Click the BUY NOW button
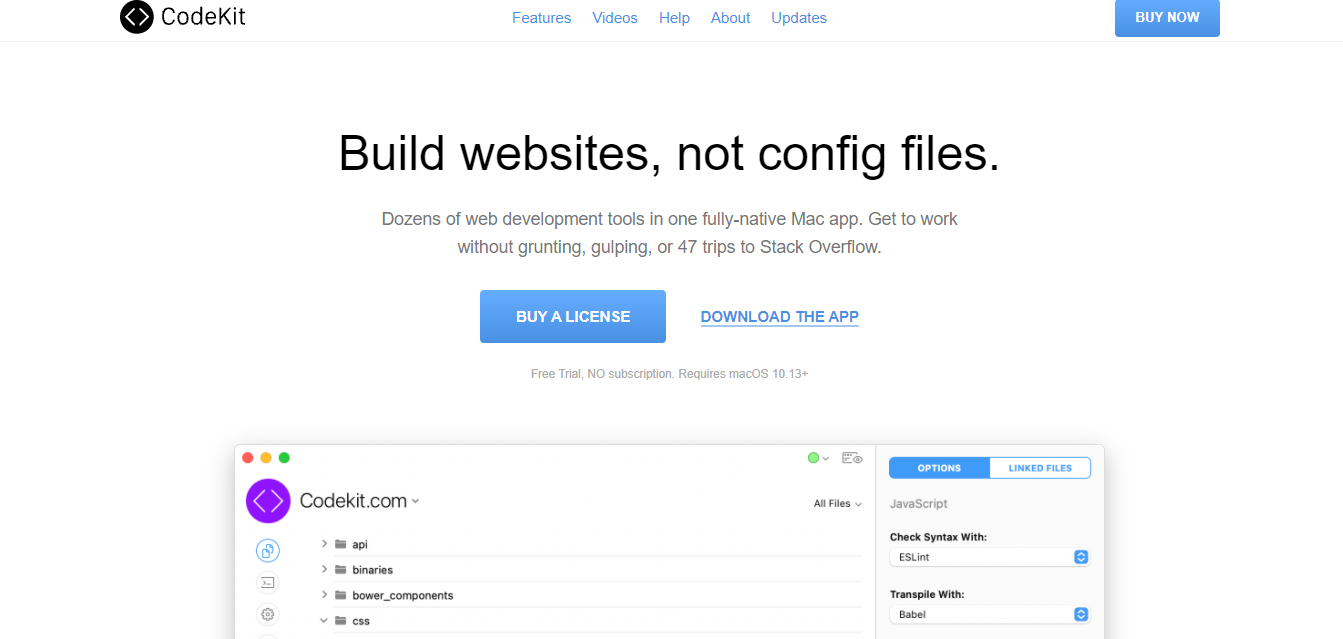 pos(1167,18)
